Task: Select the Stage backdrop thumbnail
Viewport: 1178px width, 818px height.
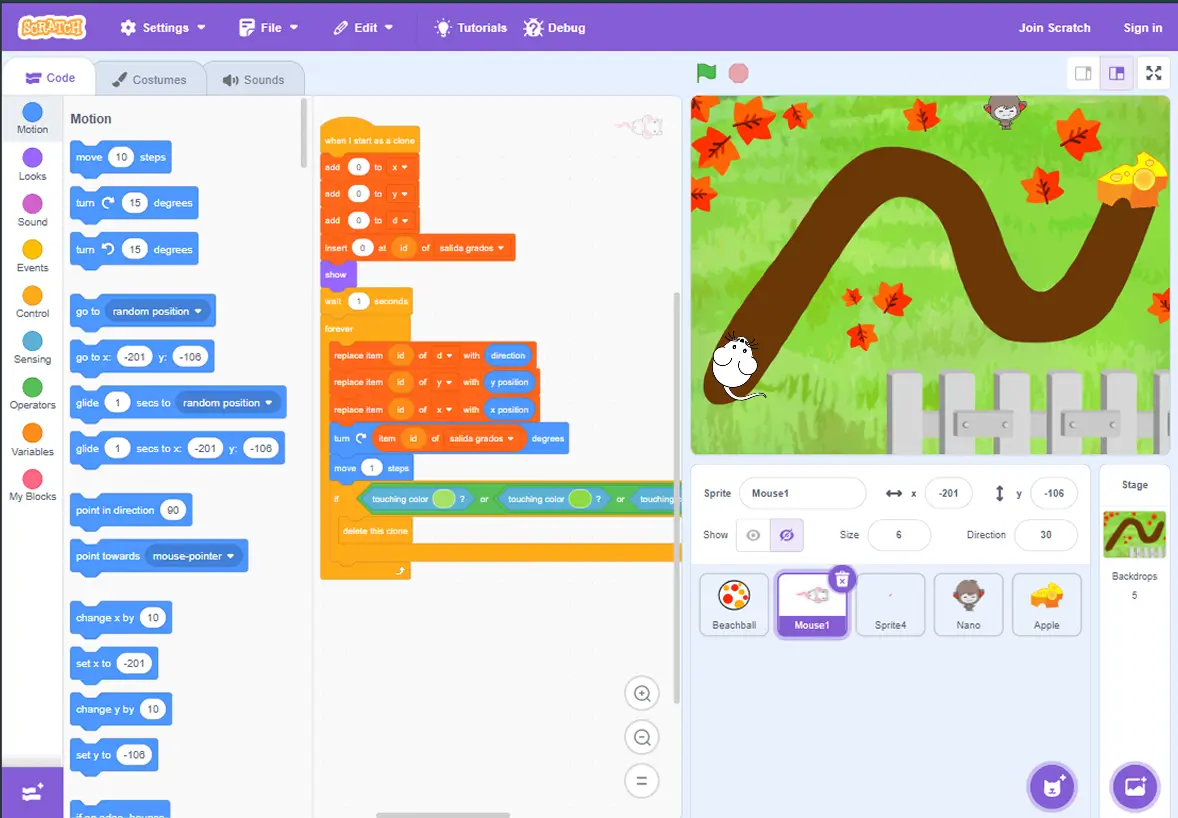Action: coord(1134,535)
